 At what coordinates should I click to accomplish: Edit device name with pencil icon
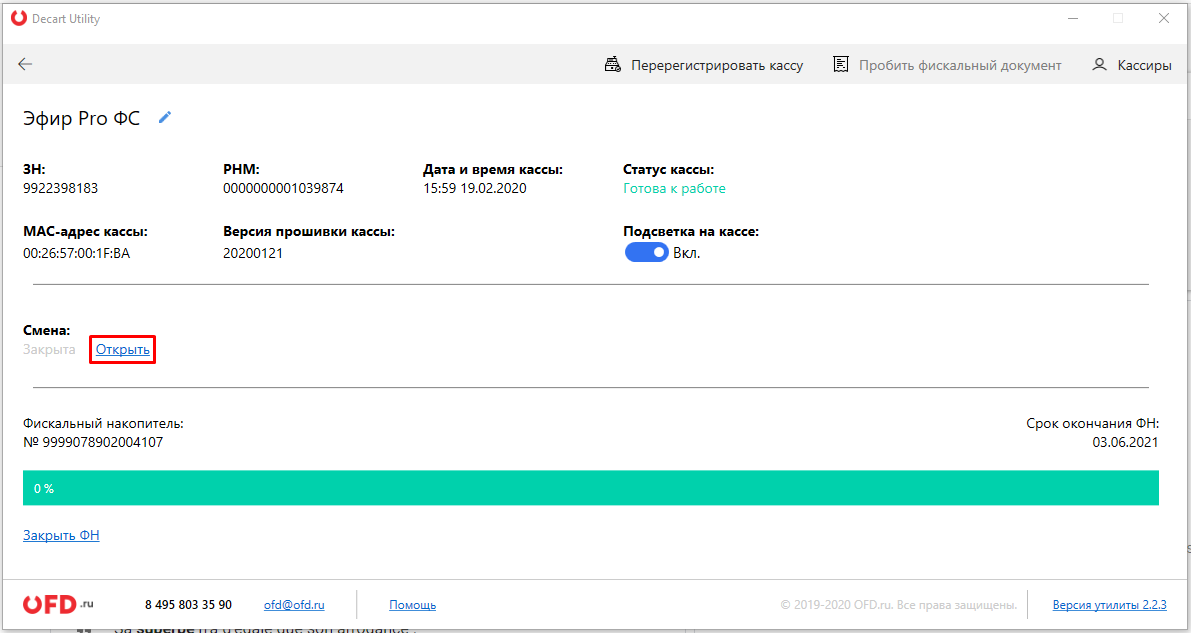[165, 117]
